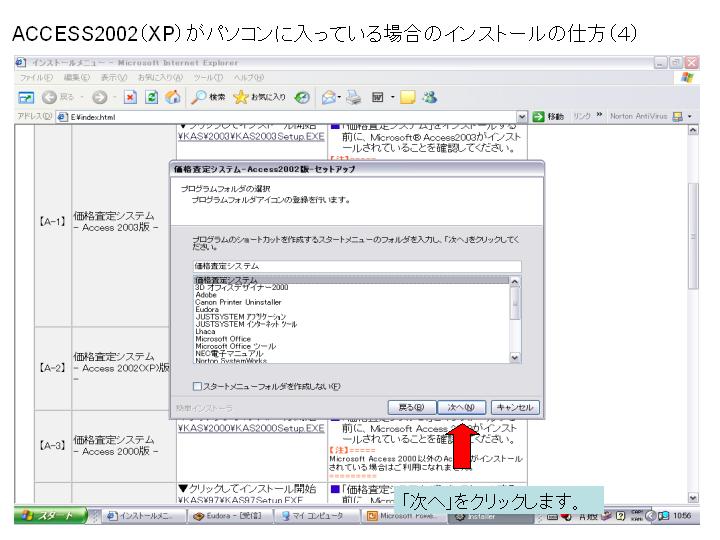Open the Search (検索) magnifier button
720x540 pixels.
tap(208, 97)
